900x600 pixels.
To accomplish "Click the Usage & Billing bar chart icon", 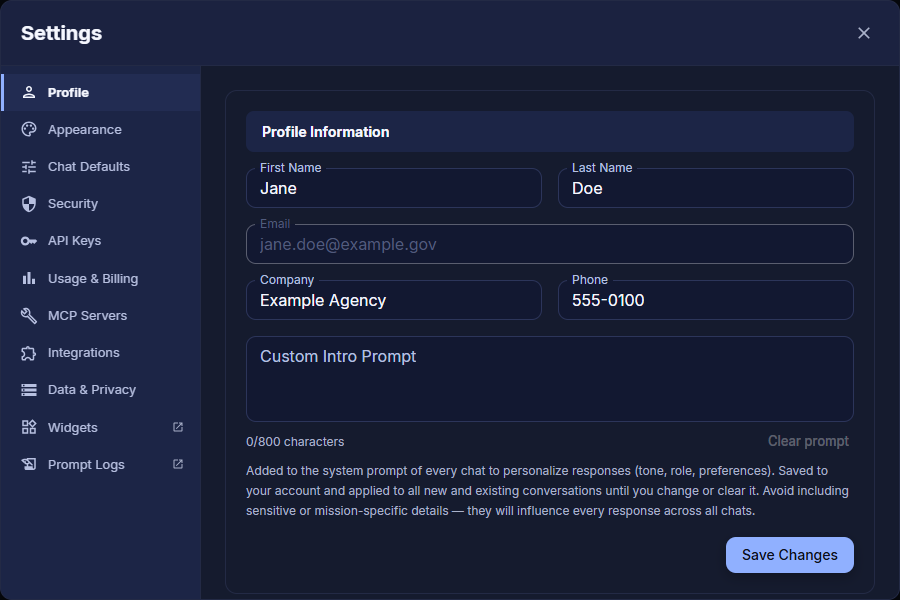I will pyautogui.click(x=29, y=278).
